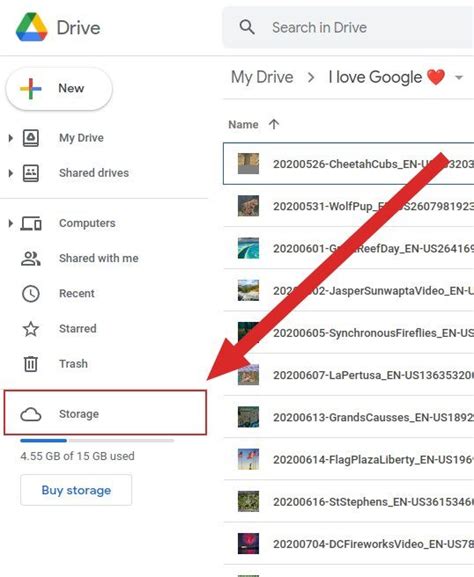The image size is (474, 577).
Task: Select the JasperSunwaptaVideo thumbnail
Action: click(x=248, y=290)
